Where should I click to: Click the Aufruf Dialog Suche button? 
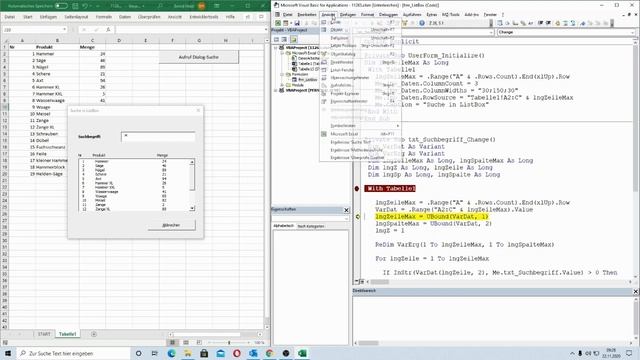pyautogui.click(x=198, y=57)
